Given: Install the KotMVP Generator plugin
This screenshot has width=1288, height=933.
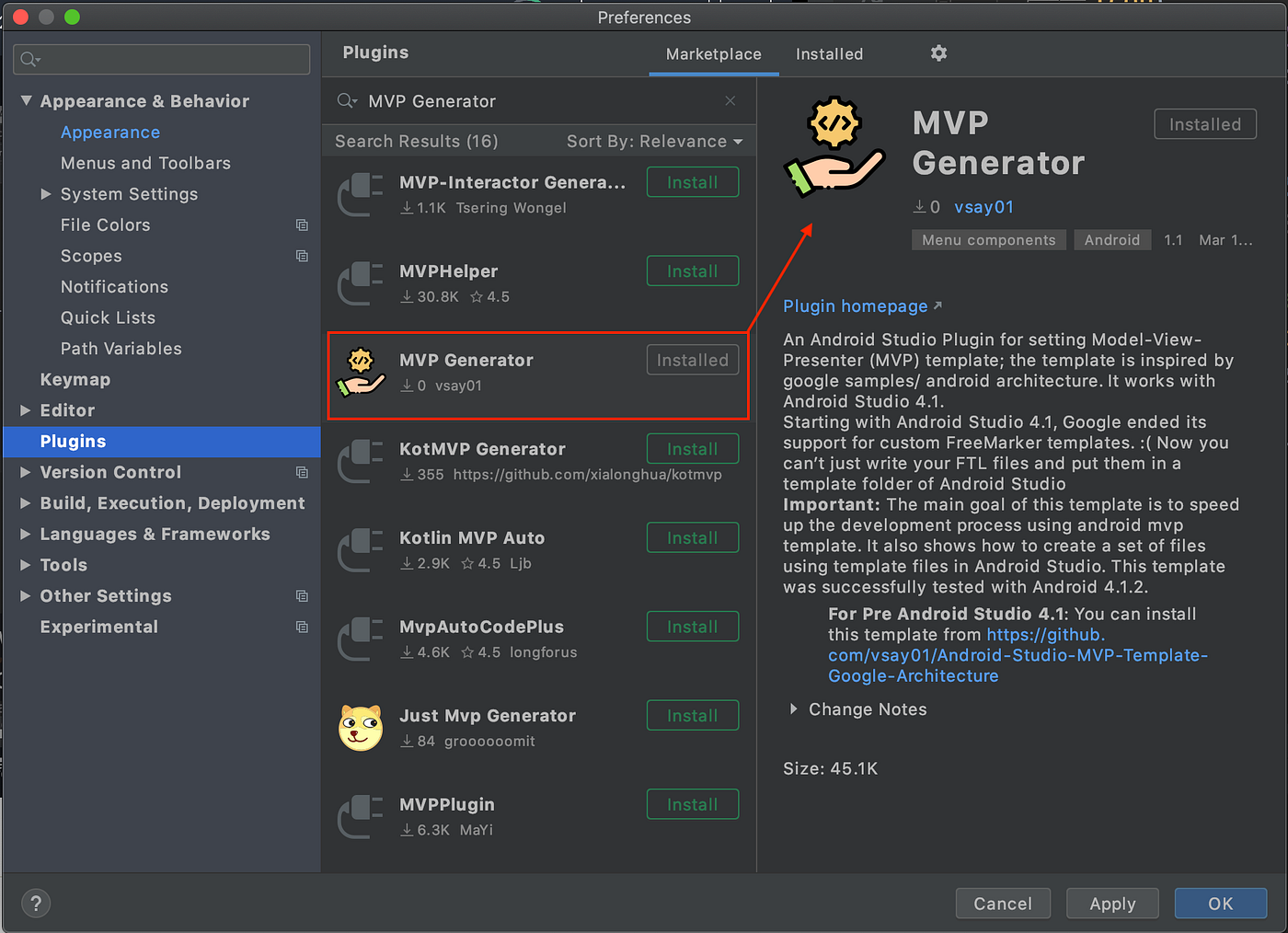Looking at the screenshot, I should point(693,449).
